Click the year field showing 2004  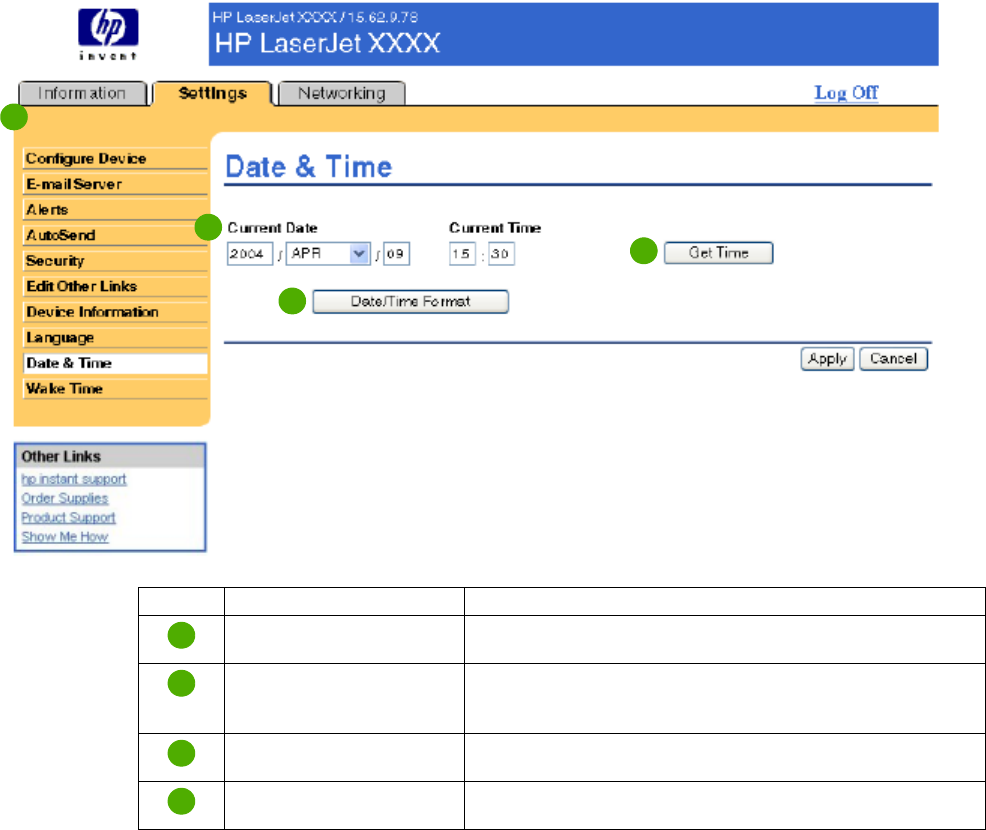(x=249, y=255)
